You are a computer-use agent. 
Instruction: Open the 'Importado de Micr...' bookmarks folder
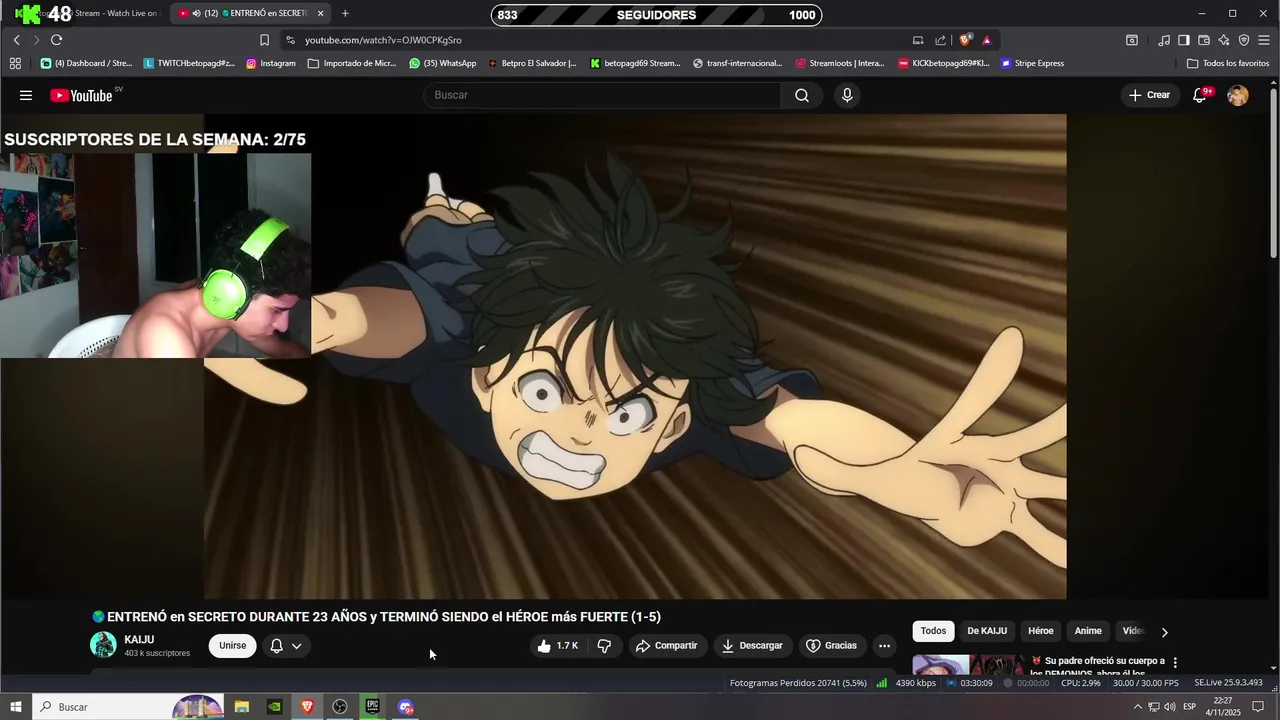coord(352,63)
